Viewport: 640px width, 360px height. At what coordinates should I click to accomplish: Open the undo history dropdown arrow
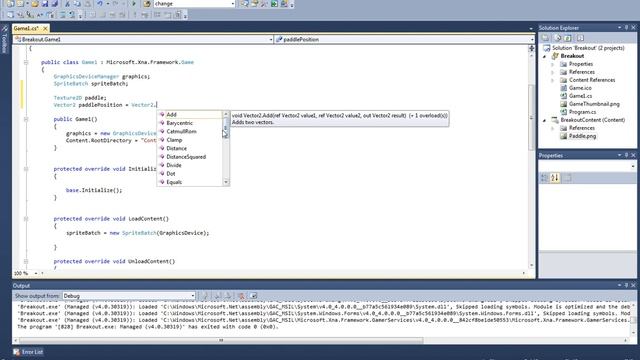pos(107,4)
